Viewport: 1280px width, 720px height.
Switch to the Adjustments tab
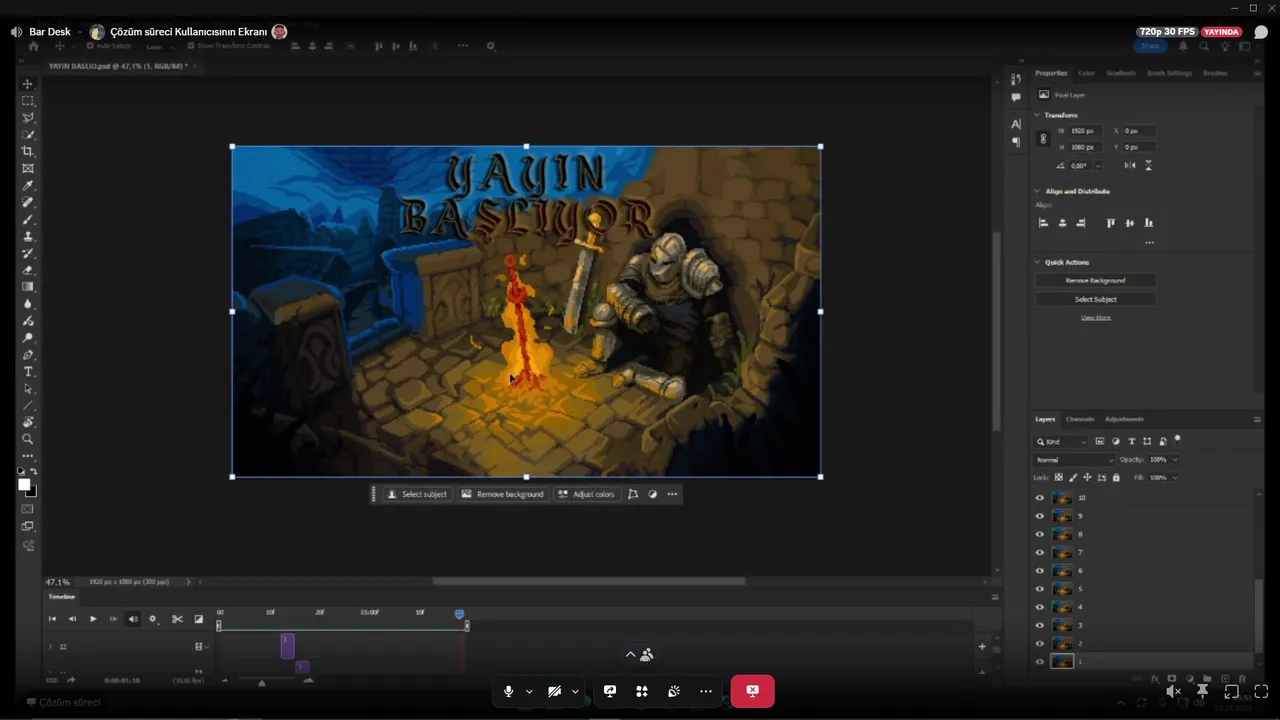click(1124, 419)
